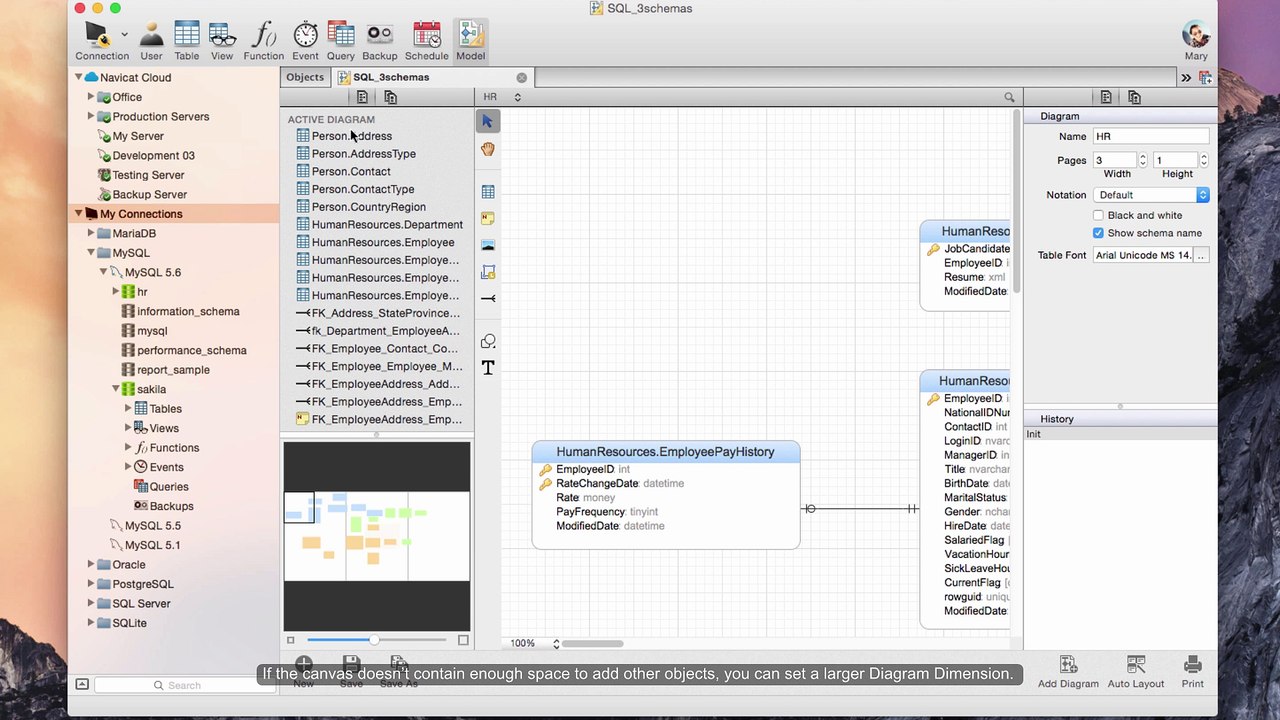Collapse the sakila database node

(116, 389)
